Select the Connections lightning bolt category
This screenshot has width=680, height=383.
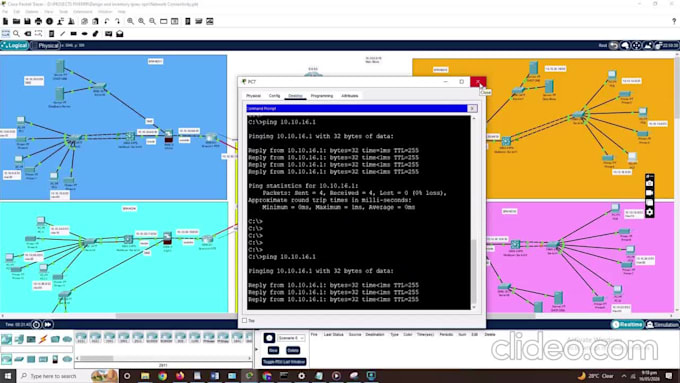tap(43, 339)
